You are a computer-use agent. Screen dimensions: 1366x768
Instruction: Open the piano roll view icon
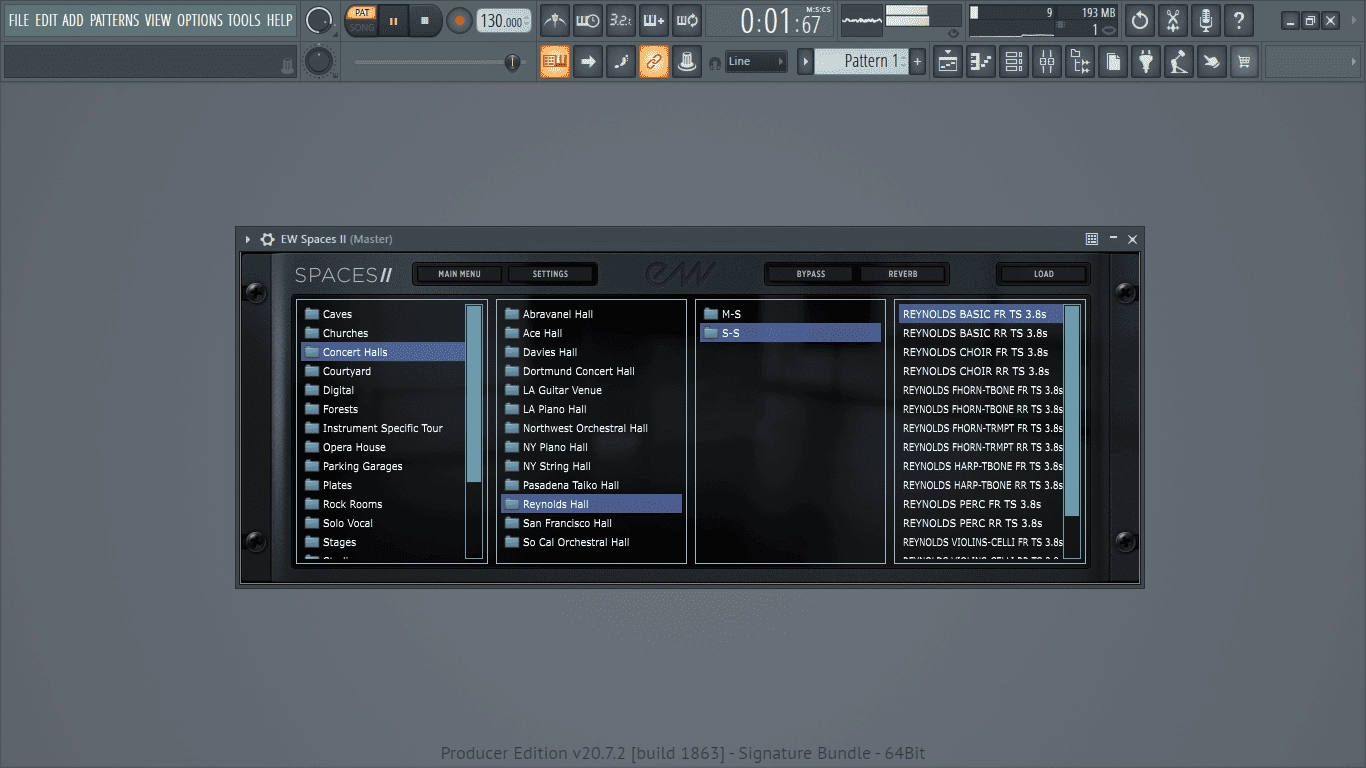pos(981,61)
